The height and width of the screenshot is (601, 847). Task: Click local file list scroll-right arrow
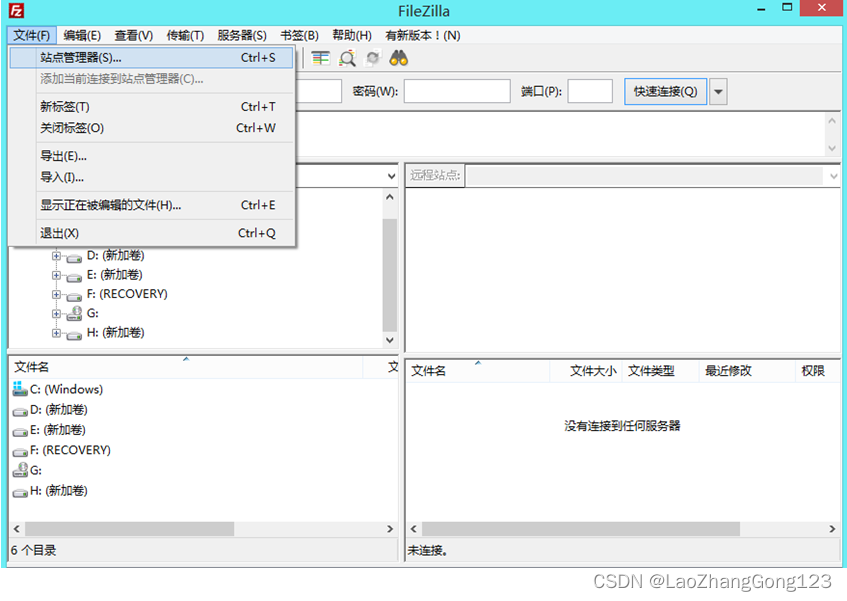coord(390,529)
